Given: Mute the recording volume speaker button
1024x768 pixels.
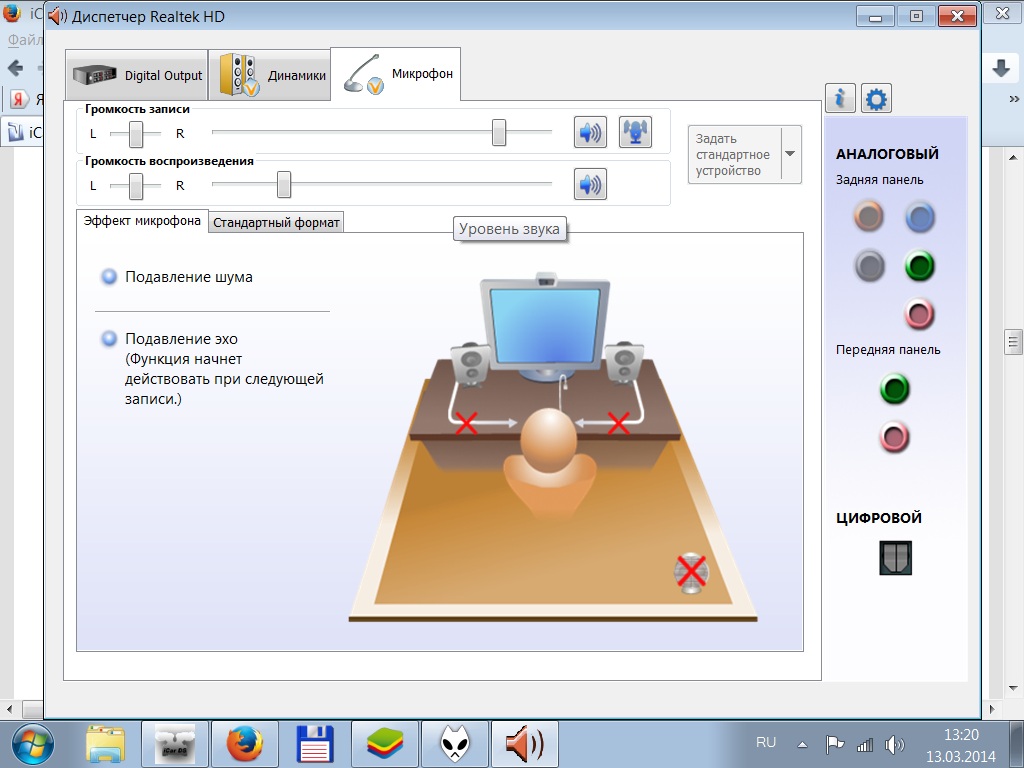Looking at the screenshot, I should coord(590,133).
